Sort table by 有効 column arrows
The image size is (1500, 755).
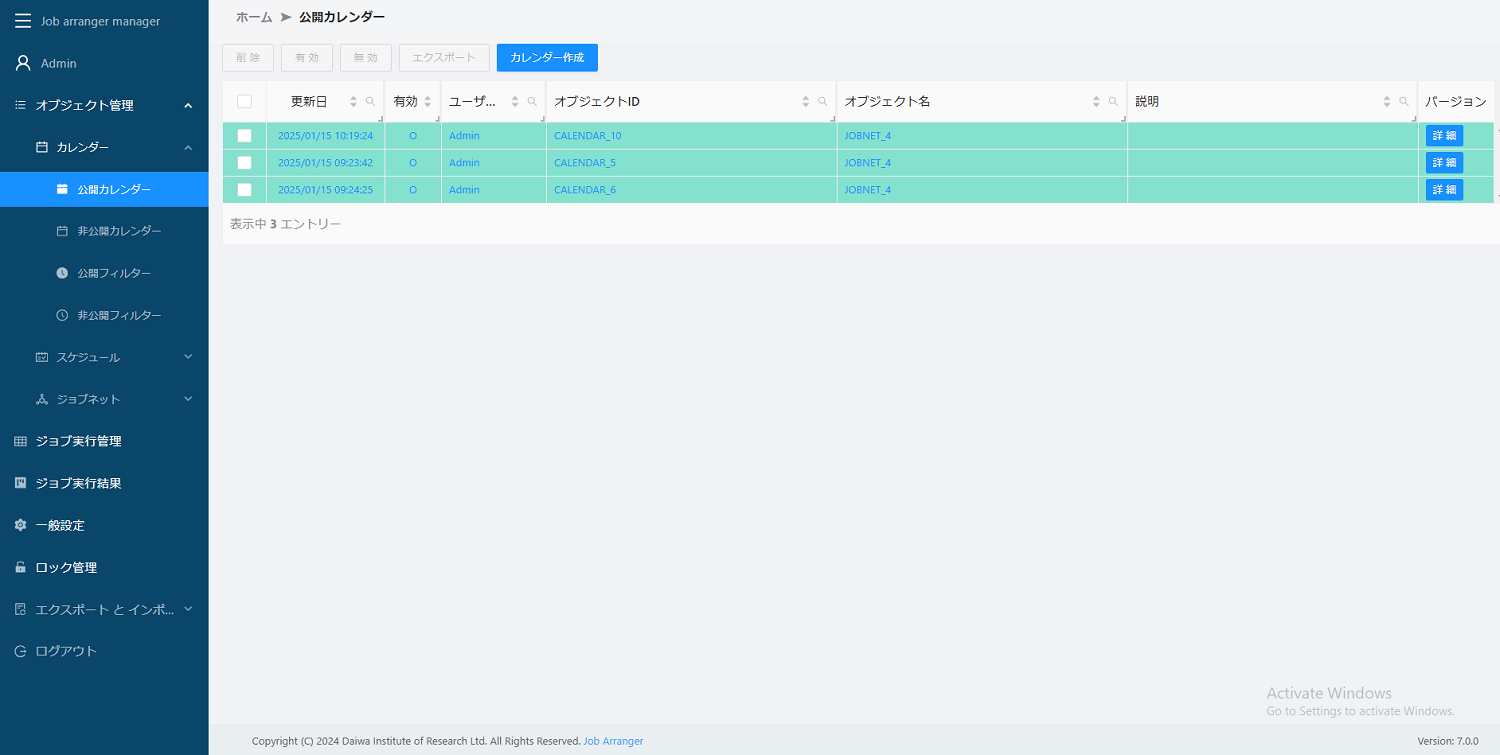tap(428, 102)
